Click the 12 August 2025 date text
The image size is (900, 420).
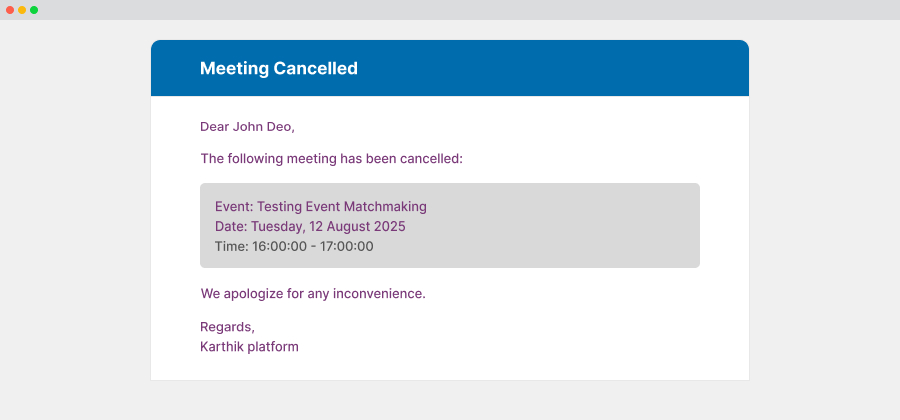[x=357, y=227]
